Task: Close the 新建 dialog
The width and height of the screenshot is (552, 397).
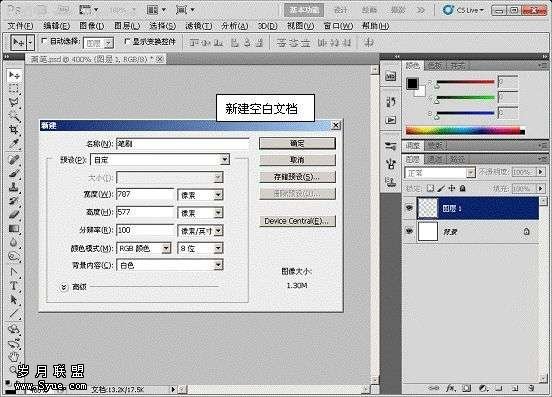Action: tap(336, 125)
